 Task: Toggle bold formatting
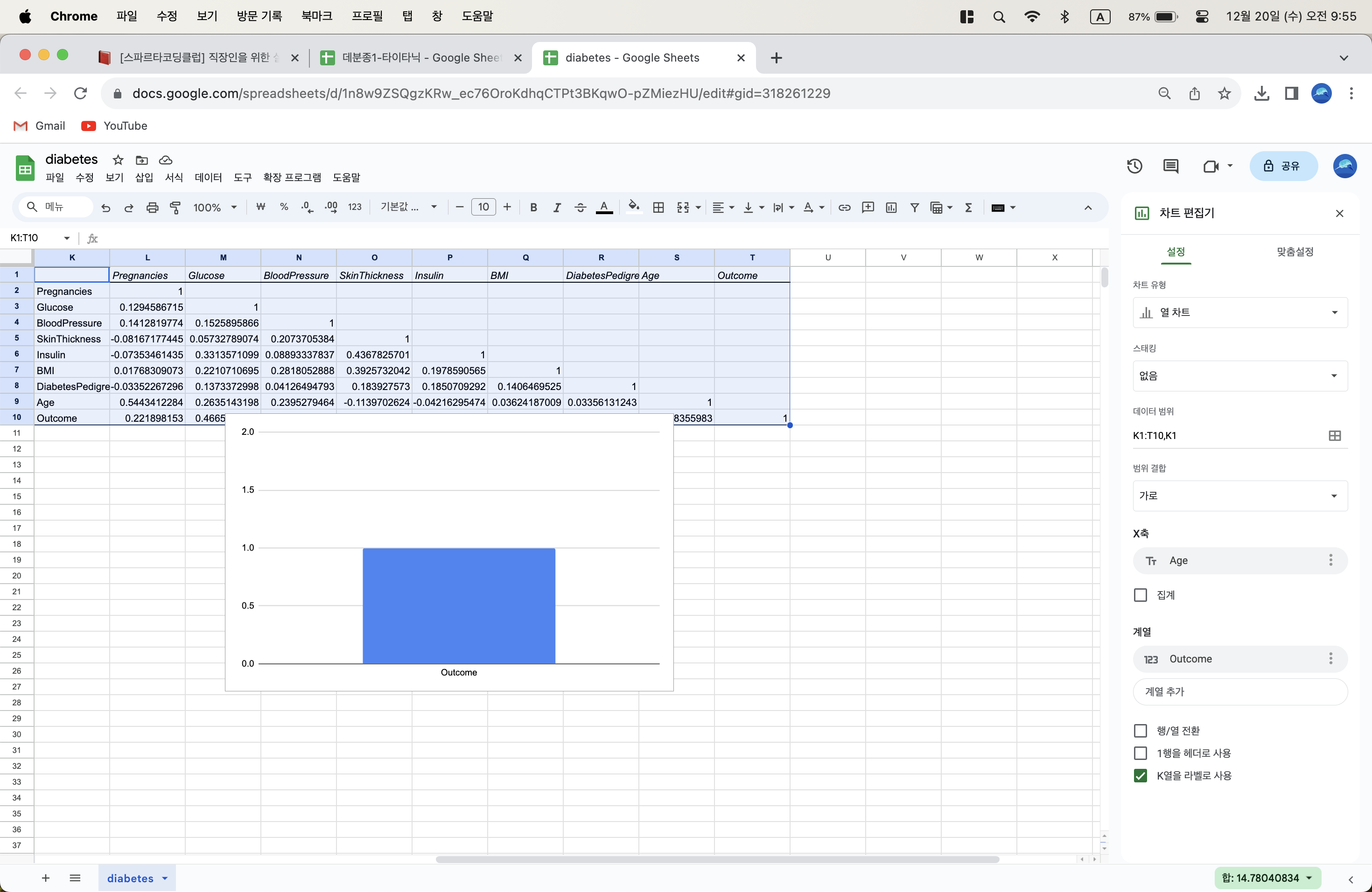pos(534,208)
